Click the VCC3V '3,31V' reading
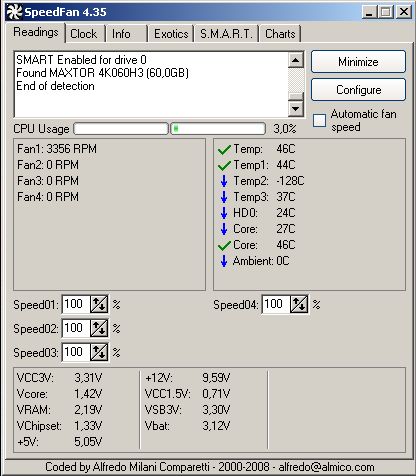 (88, 378)
